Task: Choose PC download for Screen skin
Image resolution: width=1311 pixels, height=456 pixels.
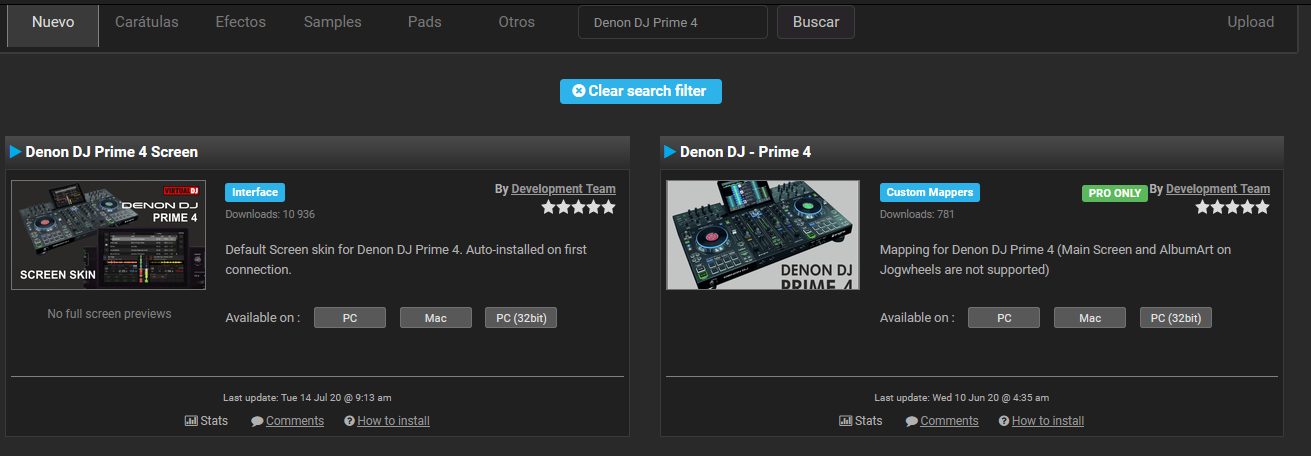Action: point(350,318)
